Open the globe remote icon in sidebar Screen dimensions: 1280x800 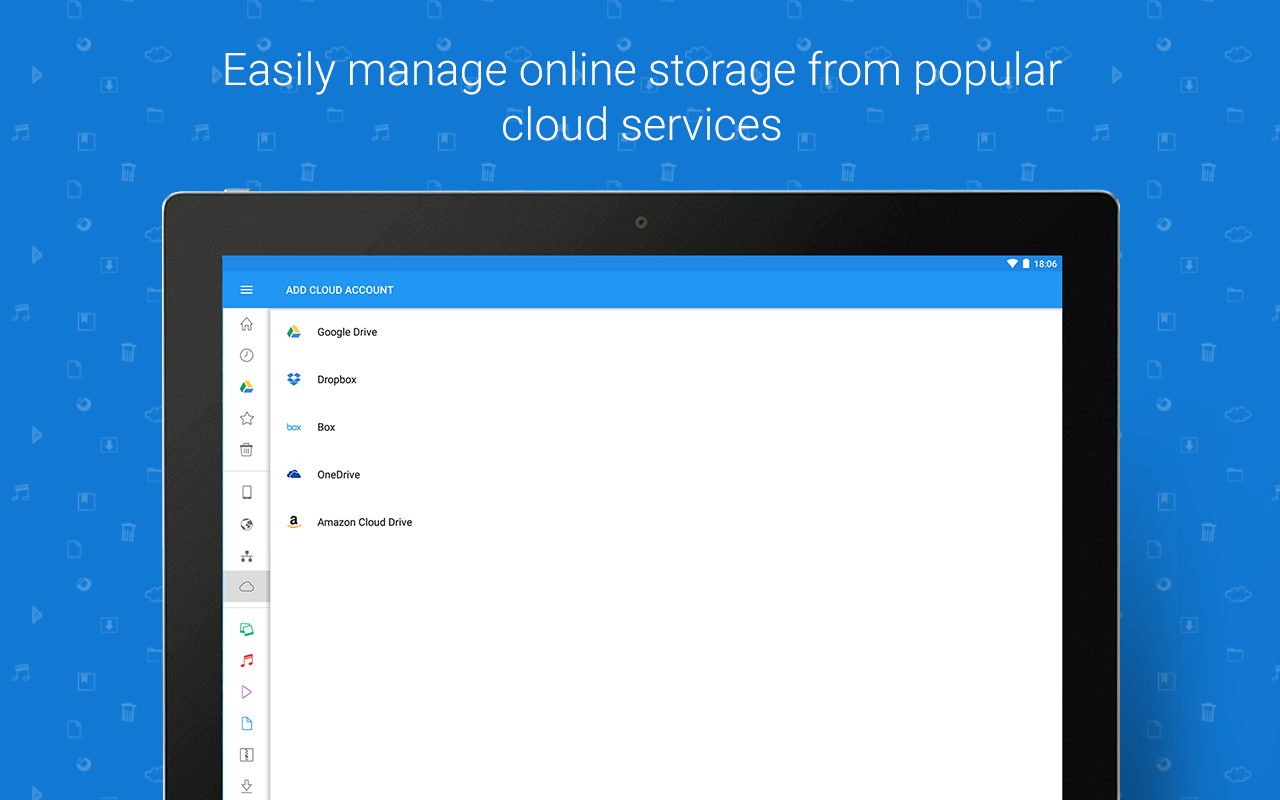click(247, 524)
